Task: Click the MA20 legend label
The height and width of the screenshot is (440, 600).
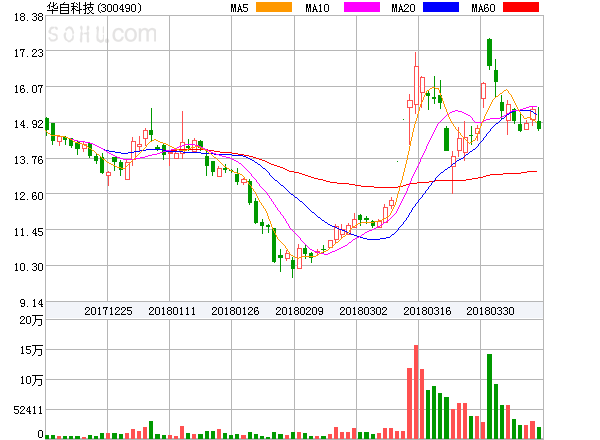Action: 403,8
